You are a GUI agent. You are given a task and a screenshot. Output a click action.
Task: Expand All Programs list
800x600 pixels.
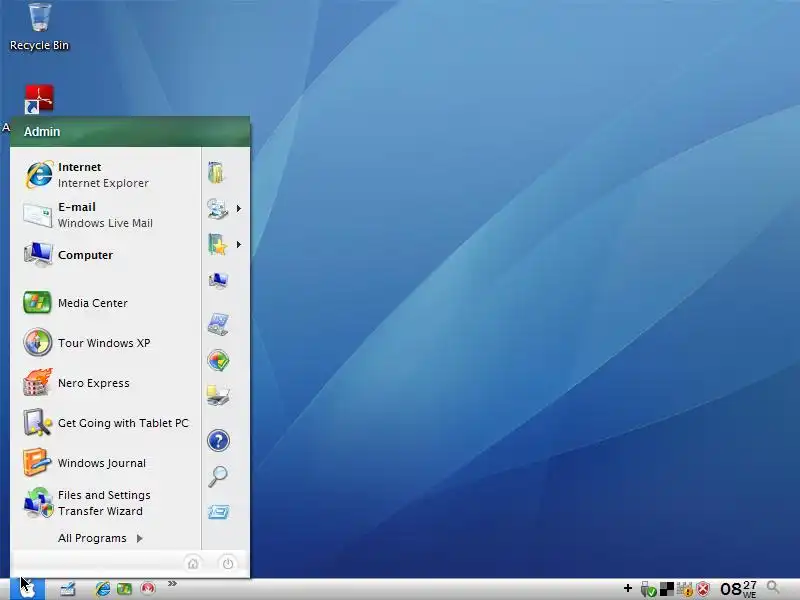pos(100,538)
